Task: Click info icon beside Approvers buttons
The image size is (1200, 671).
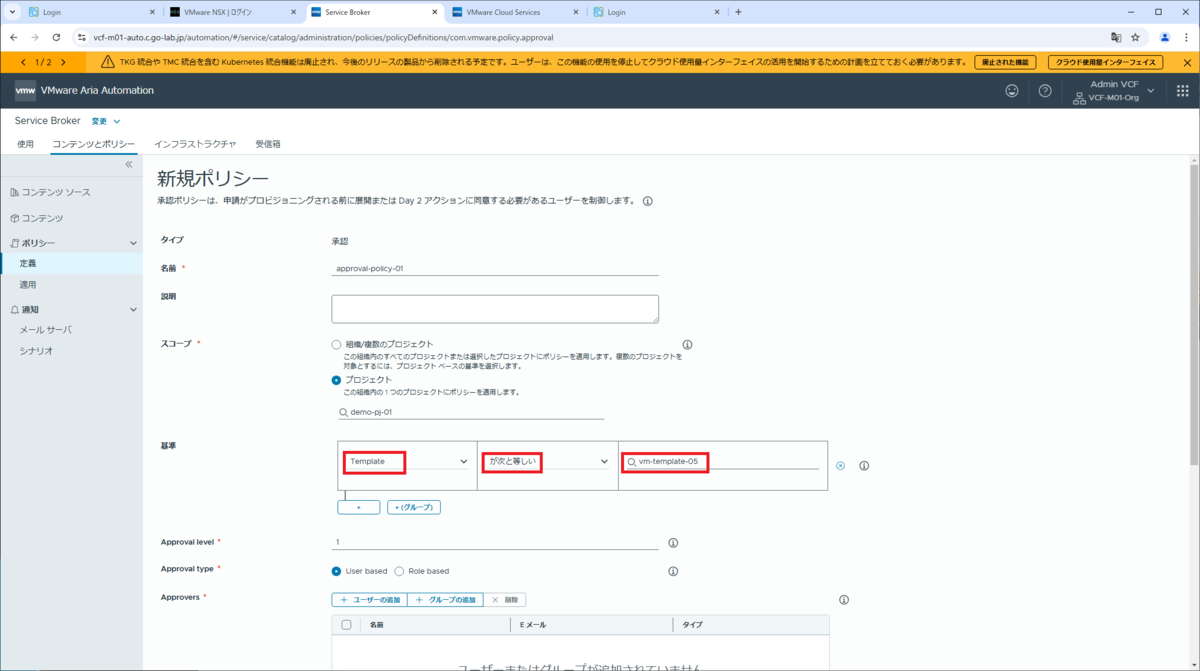Action: point(844,600)
